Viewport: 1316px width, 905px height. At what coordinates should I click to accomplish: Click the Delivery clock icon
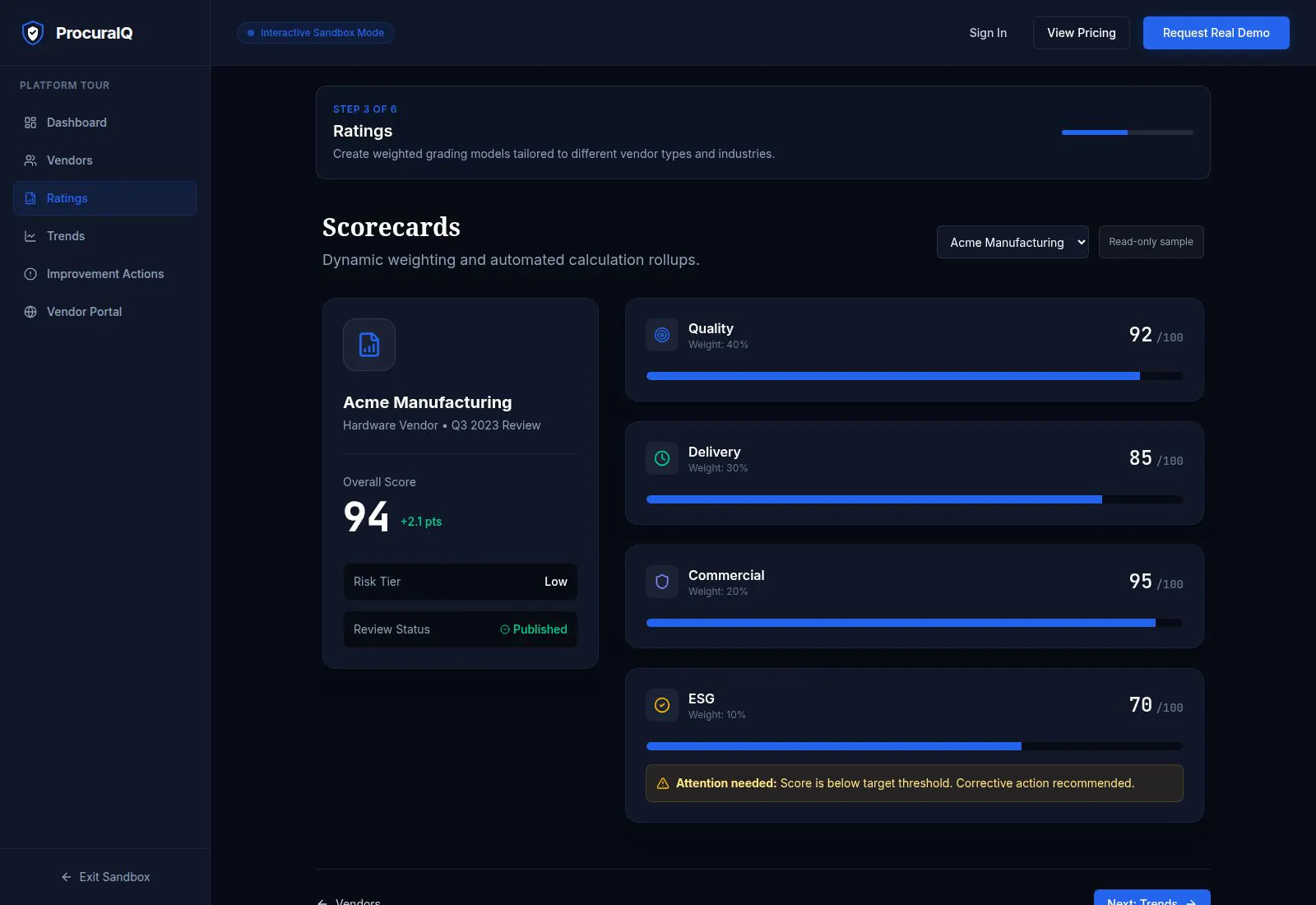click(662, 458)
